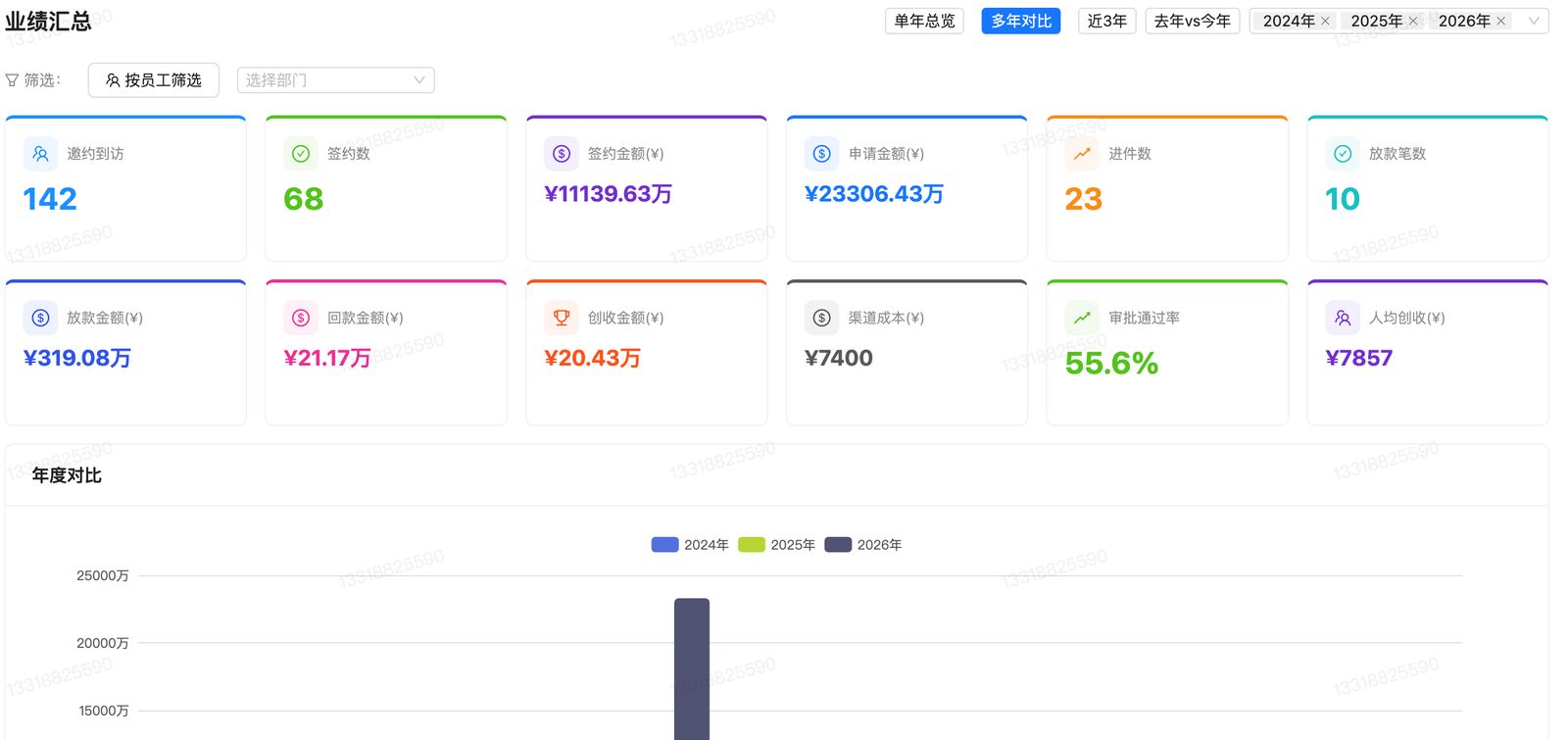Click the 放款金额 dollar icon
Screen dimensions: 1568x740
(40, 318)
